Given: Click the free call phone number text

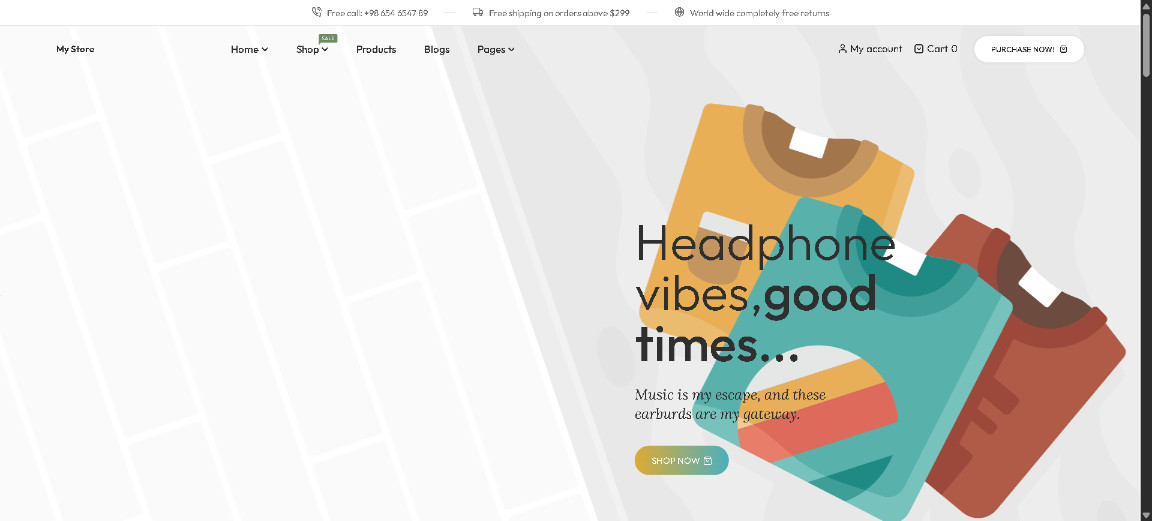Looking at the screenshot, I should [x=377, y=13].
